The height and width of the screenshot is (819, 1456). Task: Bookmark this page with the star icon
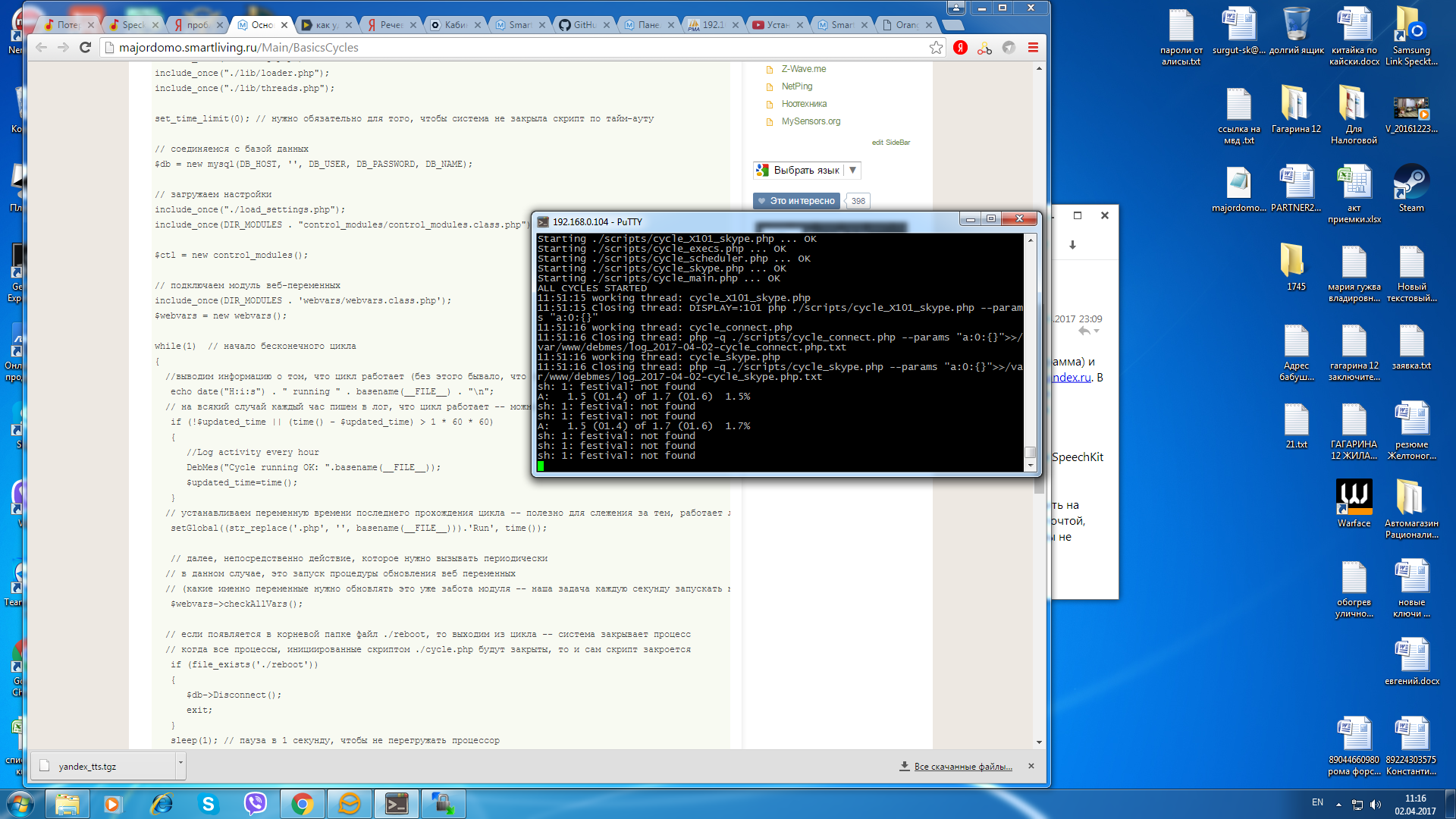click(x=936, y=47)
